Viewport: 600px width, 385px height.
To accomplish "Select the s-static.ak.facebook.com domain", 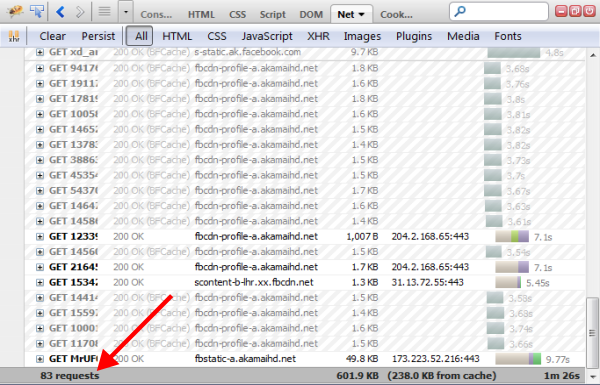I will click(248, 52).
